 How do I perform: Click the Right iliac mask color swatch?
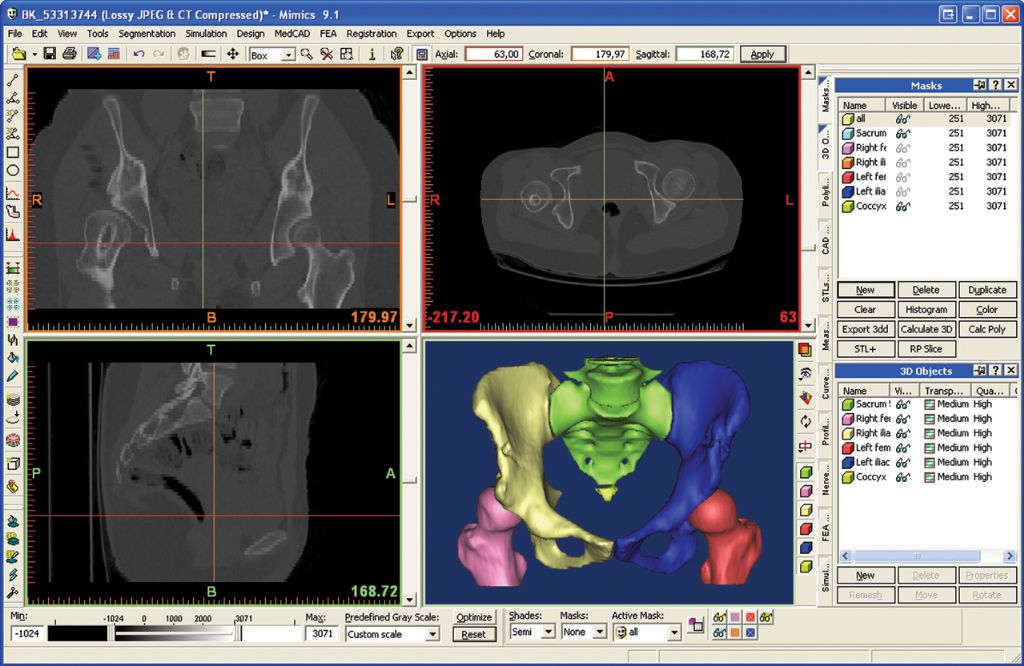pyautogui.click(x=847, y=162)
